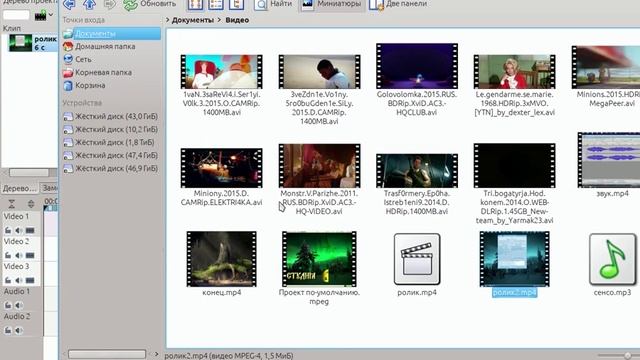Image resolution: width=640 pixels, height=360 pixels.
Task: Mute the Video 3 track
Action: click(18, 280)
